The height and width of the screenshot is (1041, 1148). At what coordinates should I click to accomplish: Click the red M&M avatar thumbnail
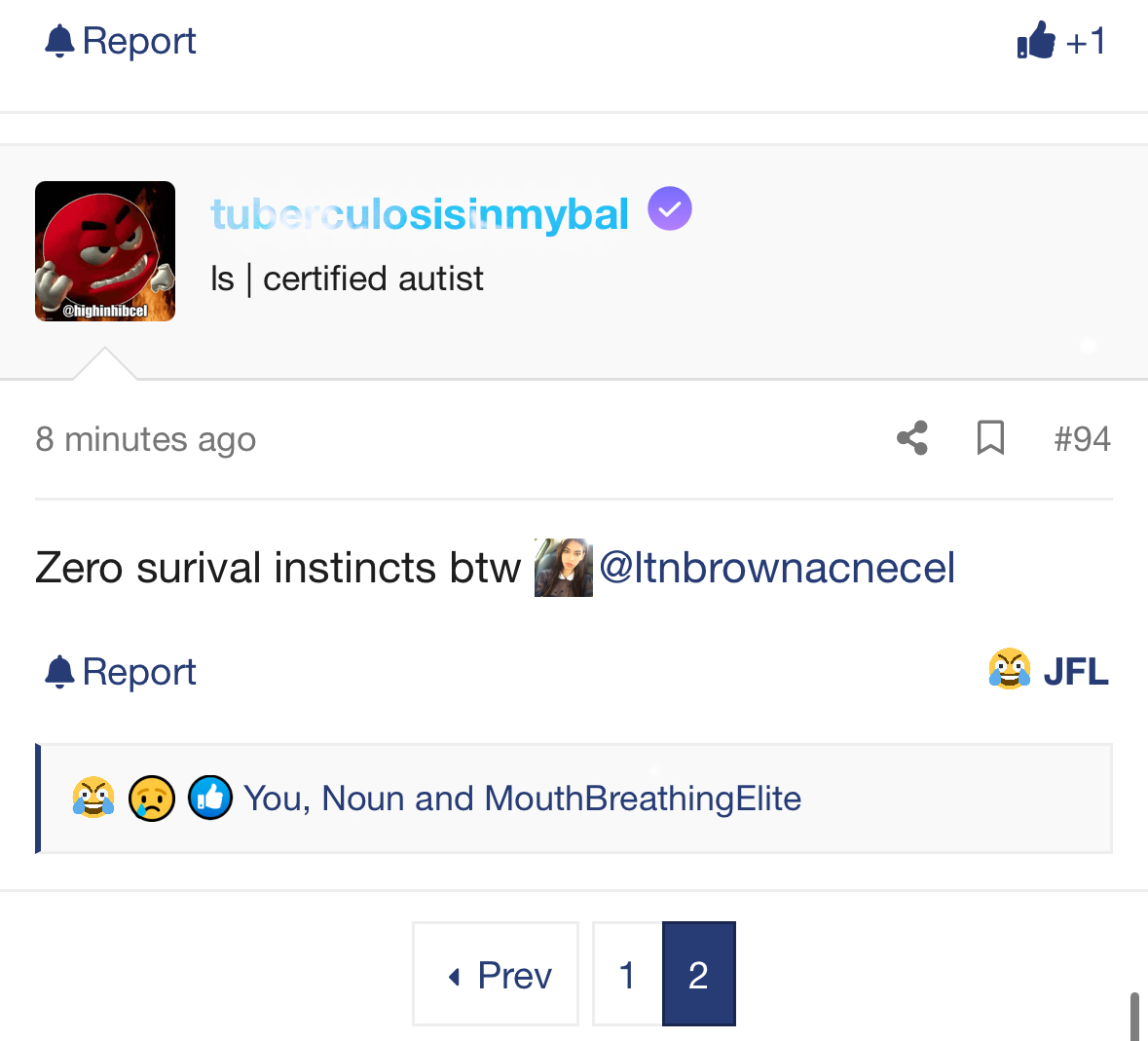coord(105,251)
